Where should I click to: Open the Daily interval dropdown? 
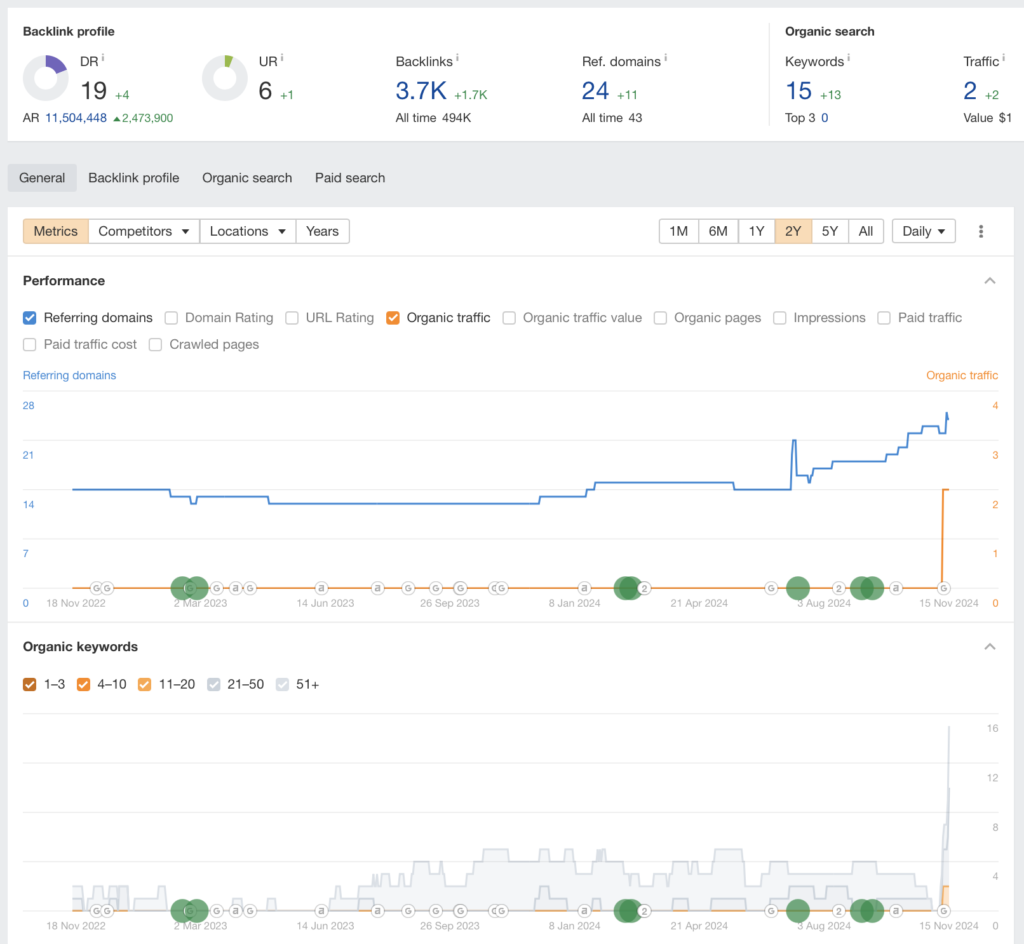(923, 231)
